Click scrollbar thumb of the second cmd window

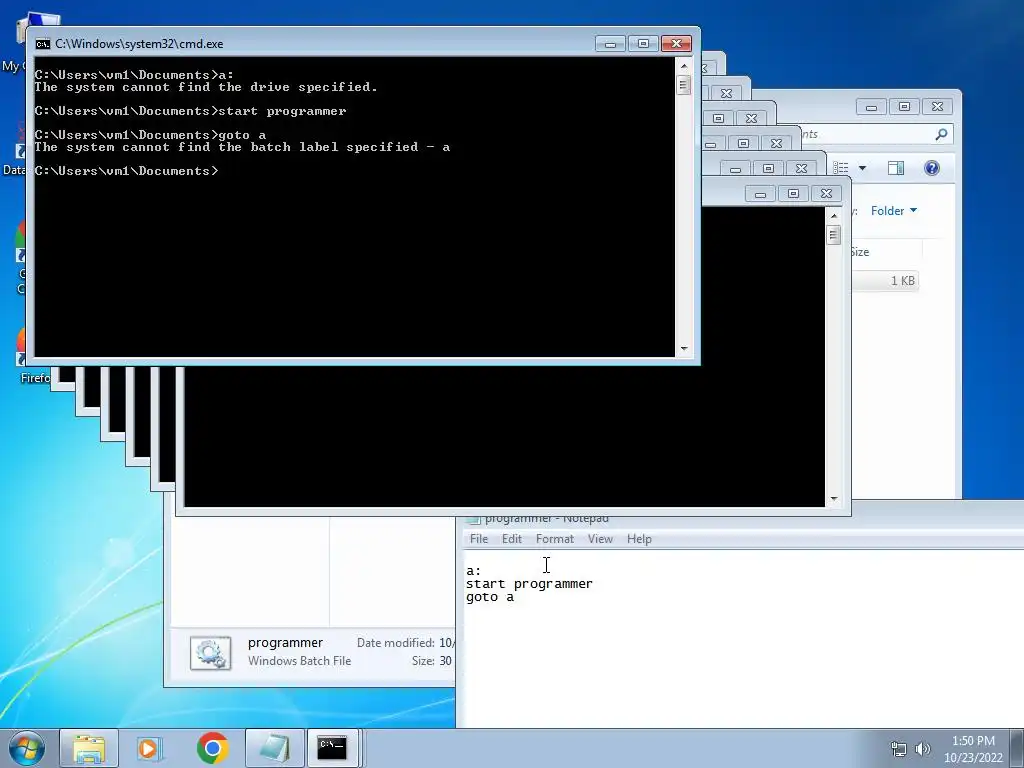point(833,234)
